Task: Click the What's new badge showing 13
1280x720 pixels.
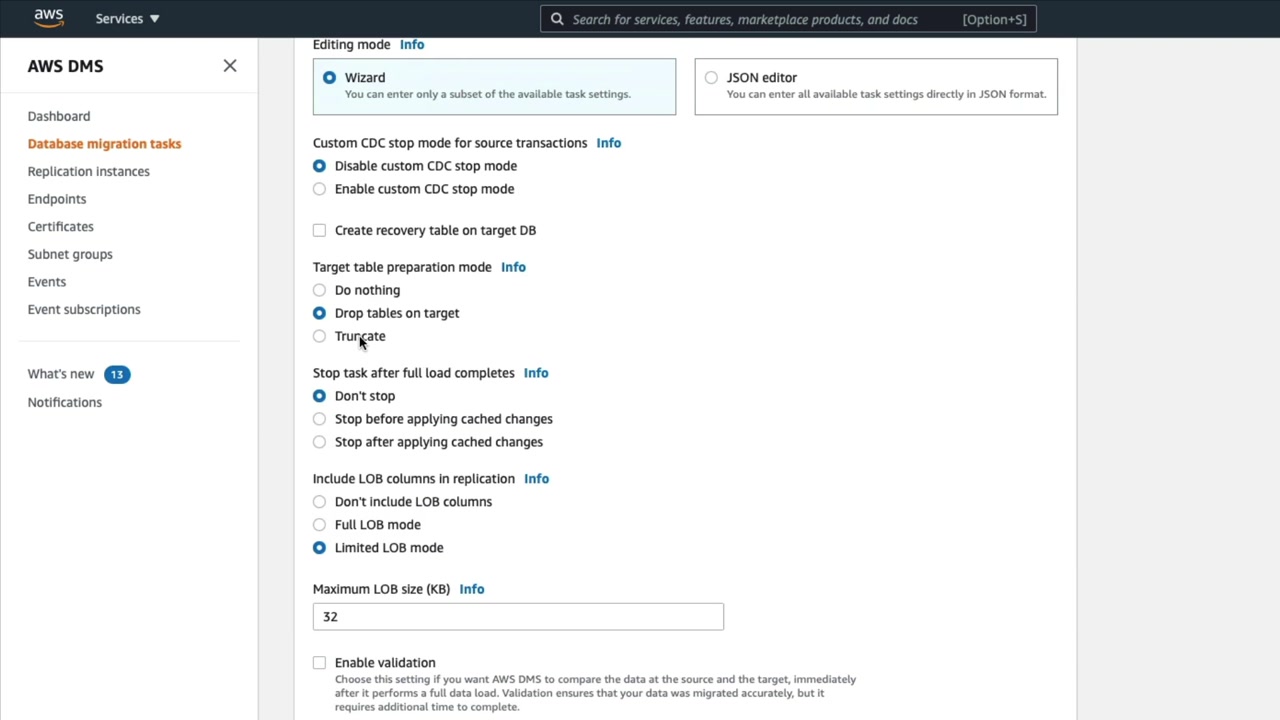Action: coord(117,374)
